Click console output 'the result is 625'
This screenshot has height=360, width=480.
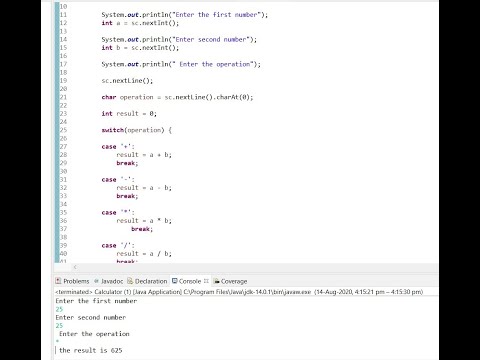pos(91,350)
